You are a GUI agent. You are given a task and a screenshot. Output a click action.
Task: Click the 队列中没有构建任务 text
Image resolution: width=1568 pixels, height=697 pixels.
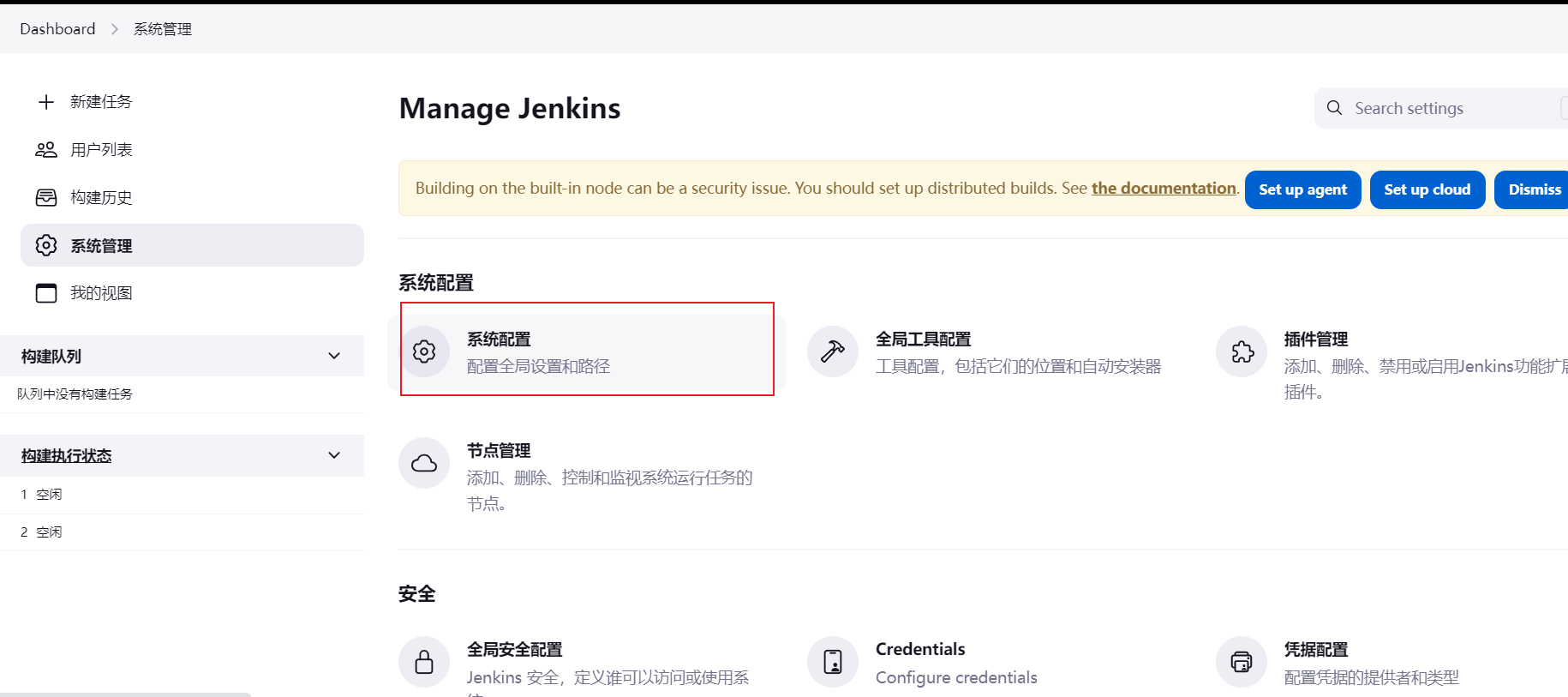[x=75, y=394]
